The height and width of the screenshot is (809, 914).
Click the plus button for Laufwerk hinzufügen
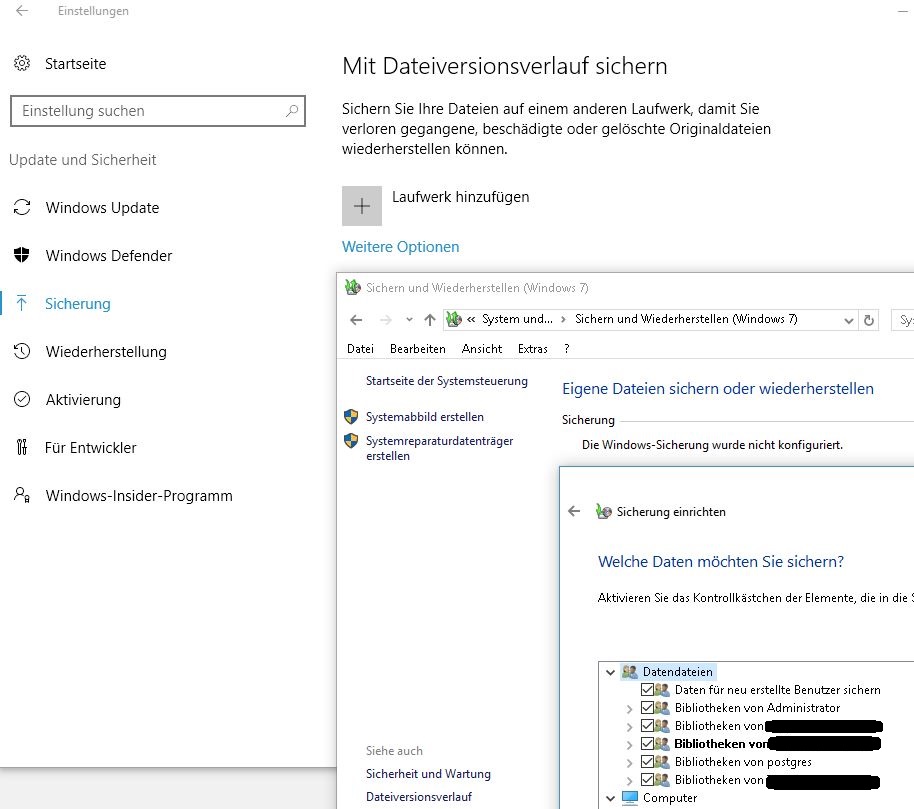point(361,206)
